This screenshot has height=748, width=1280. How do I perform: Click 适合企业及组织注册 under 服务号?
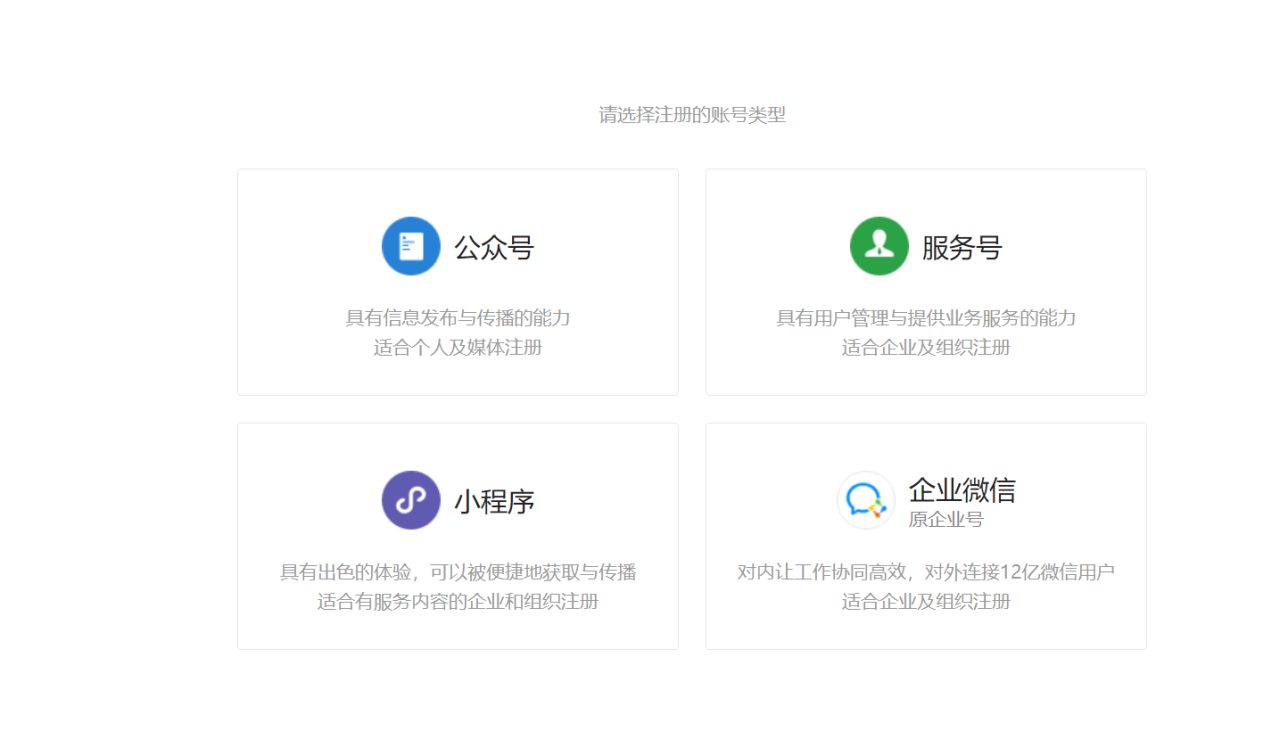tap(926, 348)
